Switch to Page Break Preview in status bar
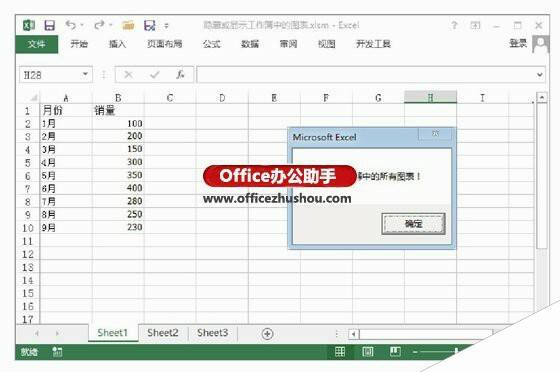This screenshot has height=372, width=560. coord(395,352)
